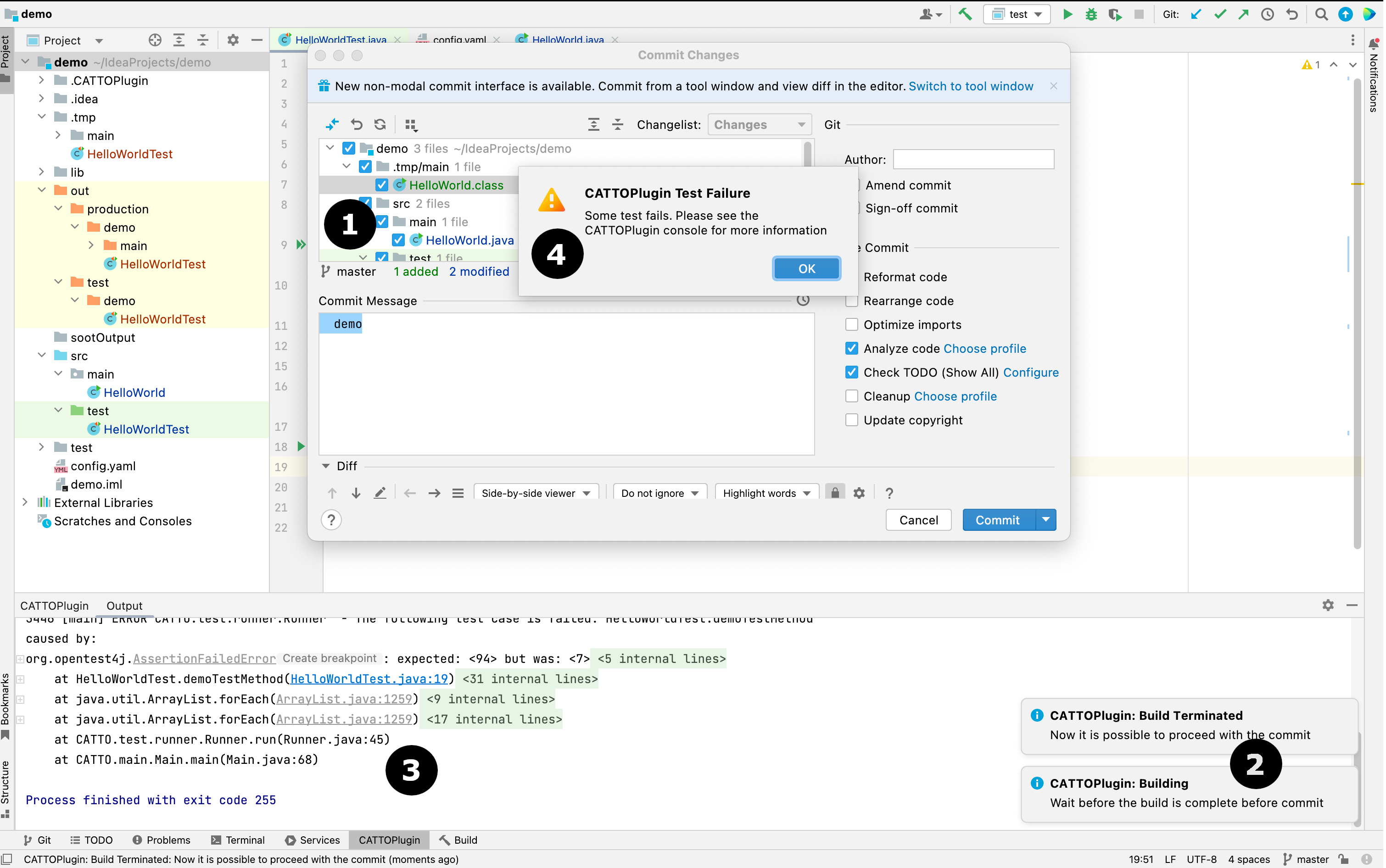Open Git history clock icon

click(1267, 14)
